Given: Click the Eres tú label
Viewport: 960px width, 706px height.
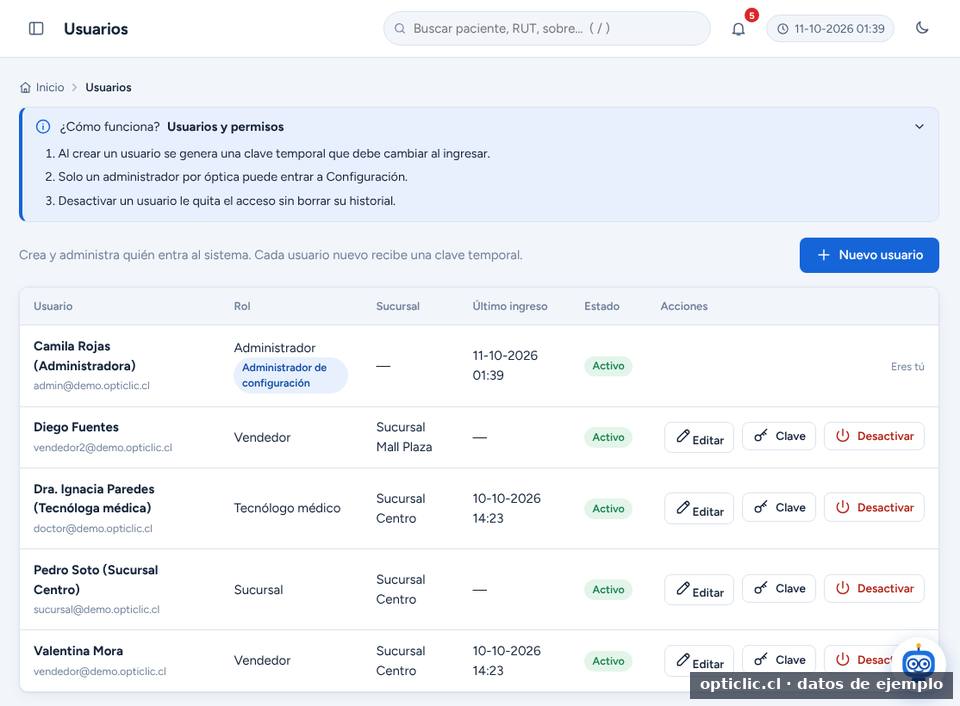Looking at the screenshot, I should pos(907,367).
